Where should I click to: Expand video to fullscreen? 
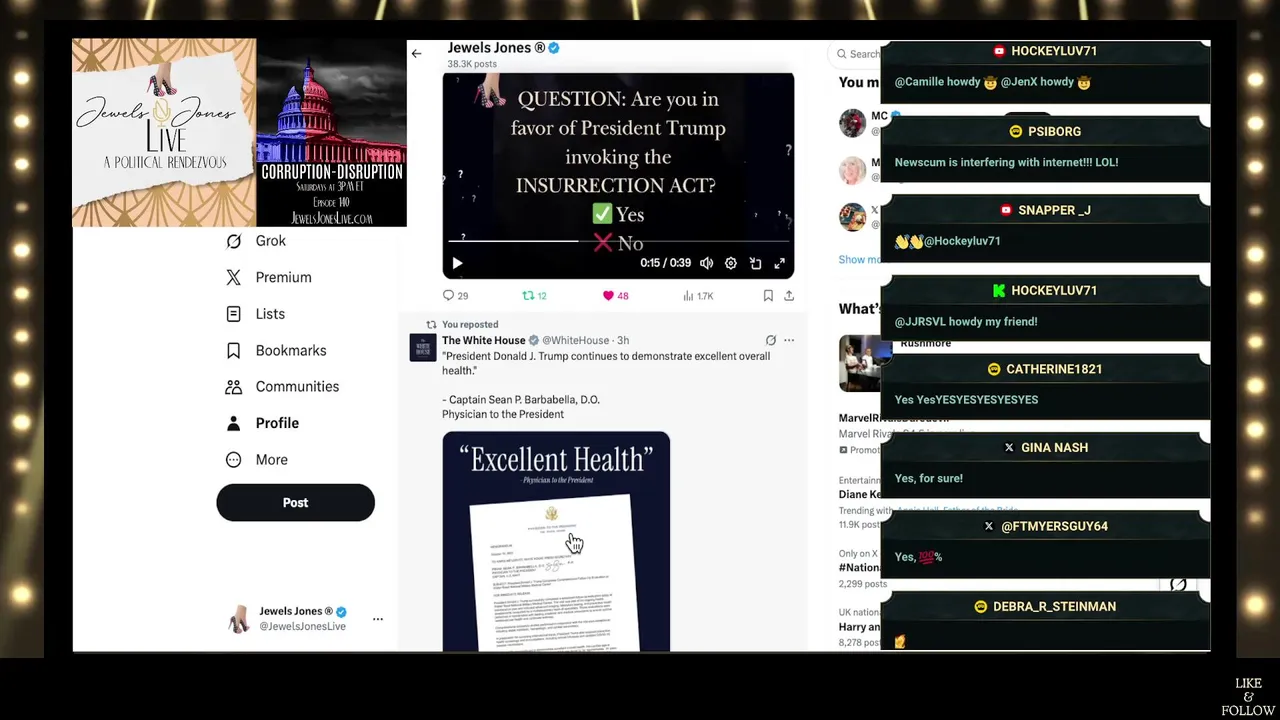coord(779,263)
